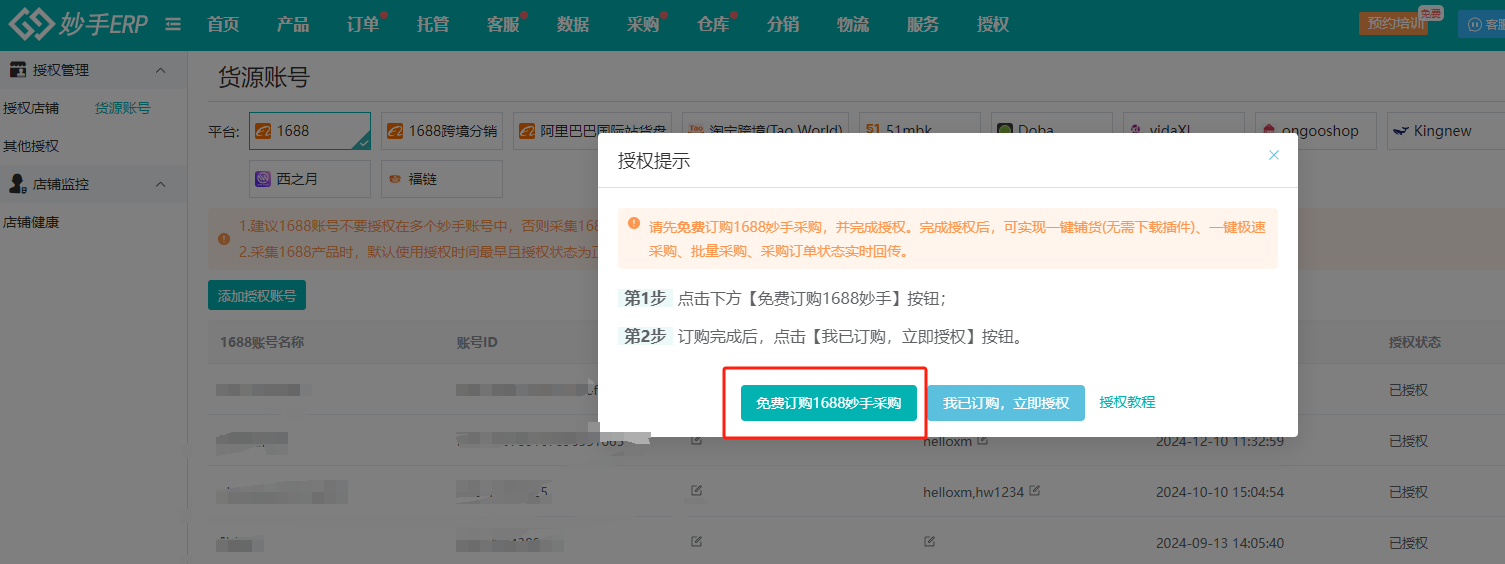Select the Kingnew platform tab
The image size is (1505, 564).
[x=1446, y=131]
